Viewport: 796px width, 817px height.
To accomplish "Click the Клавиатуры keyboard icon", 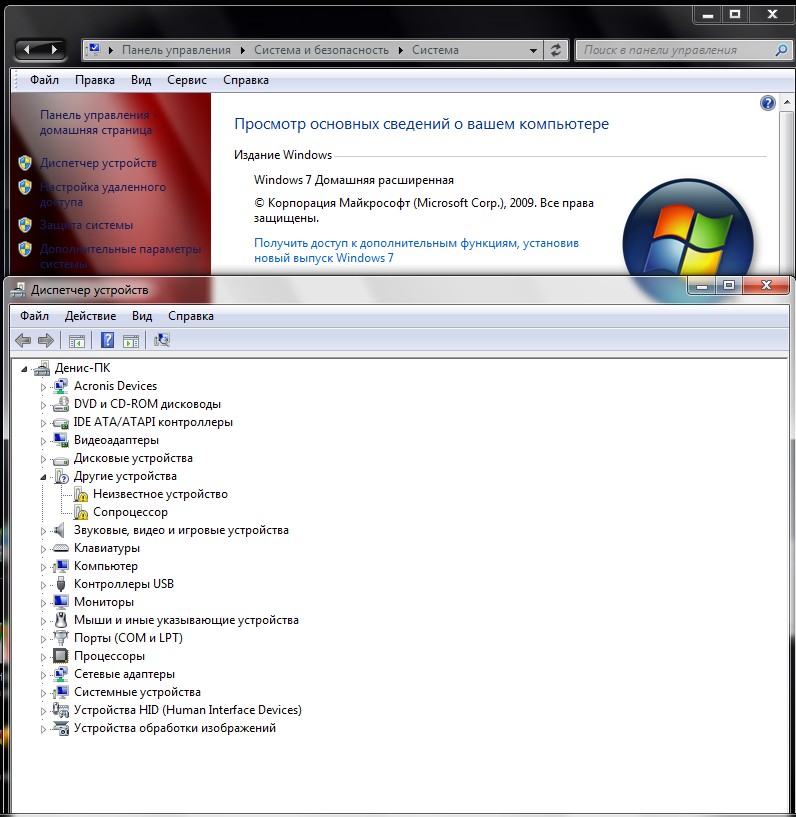I will click(x=61, y=548).
